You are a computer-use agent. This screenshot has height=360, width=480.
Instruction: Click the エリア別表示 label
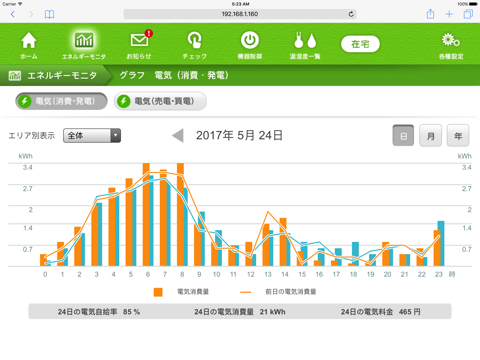coord(32,135)
